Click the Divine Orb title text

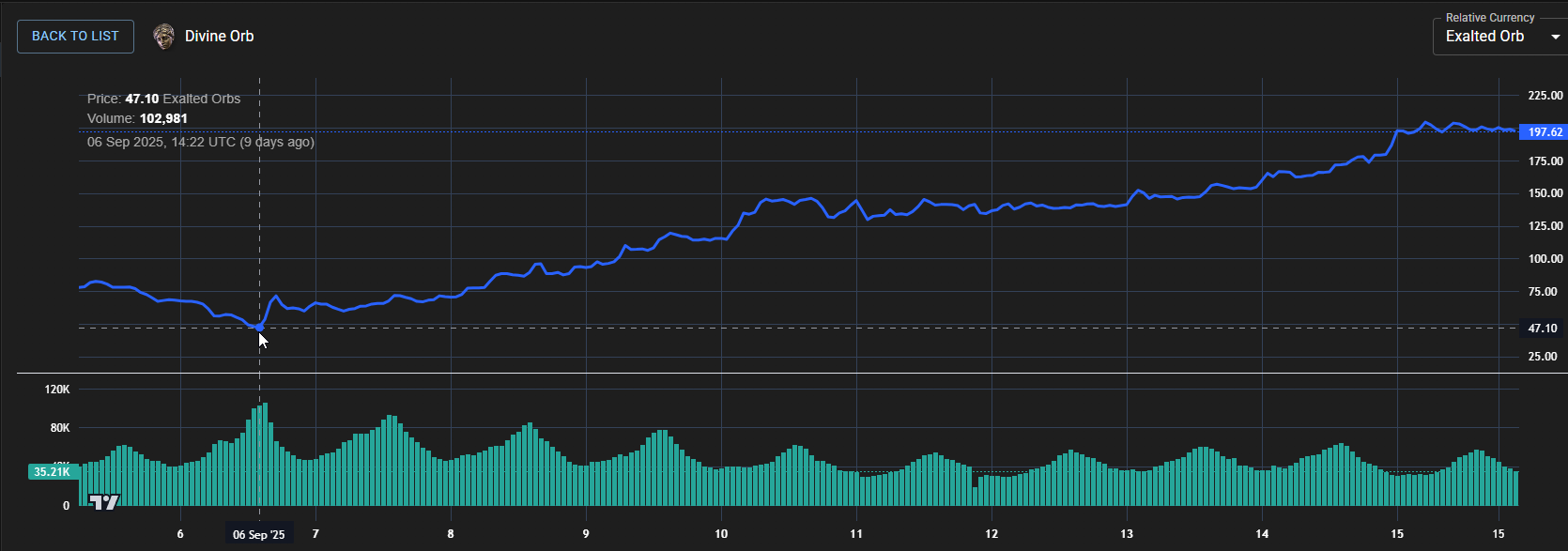[x=220, y=37]
